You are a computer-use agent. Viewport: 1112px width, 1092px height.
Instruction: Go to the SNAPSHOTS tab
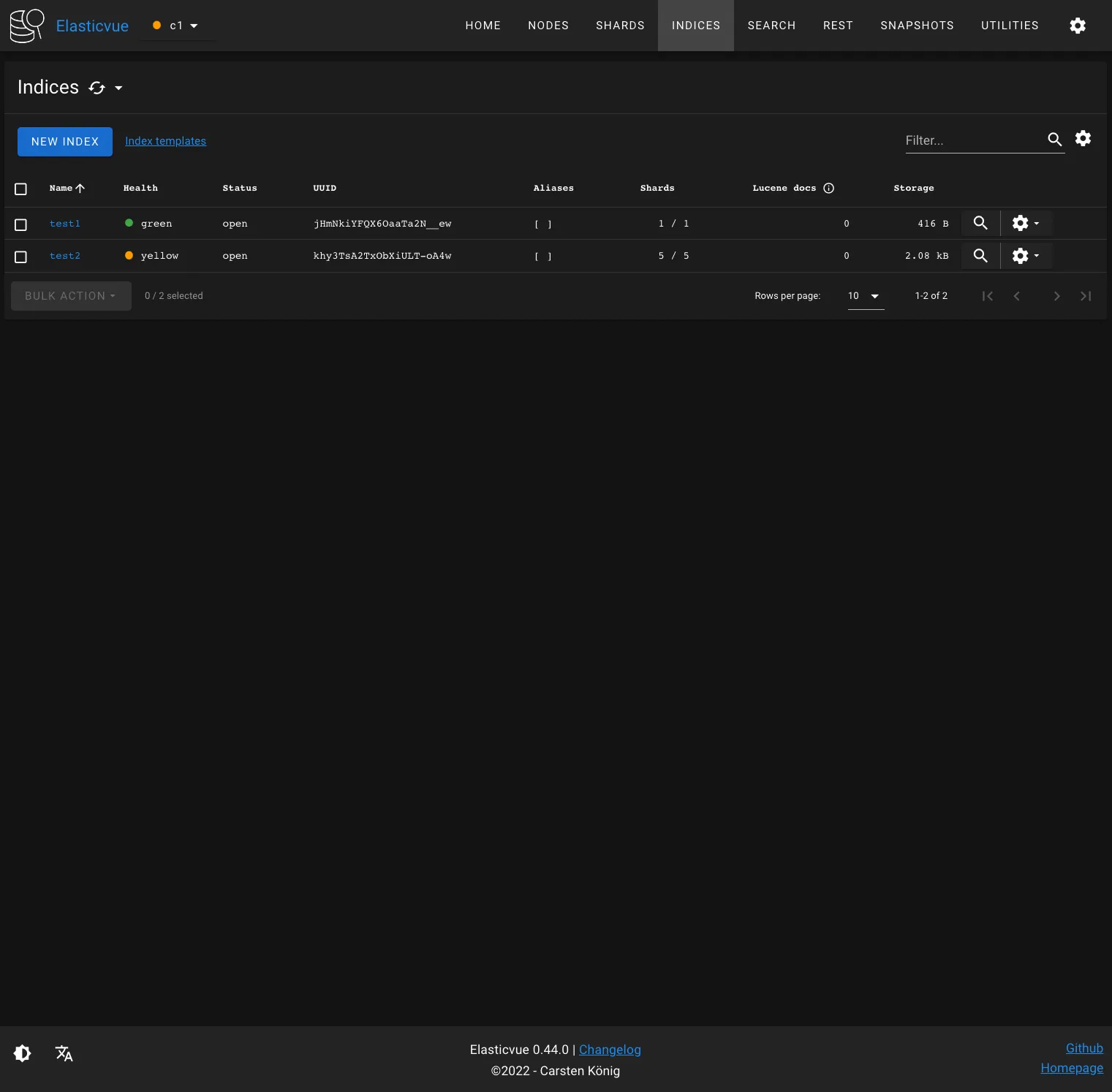coord(917,26)
